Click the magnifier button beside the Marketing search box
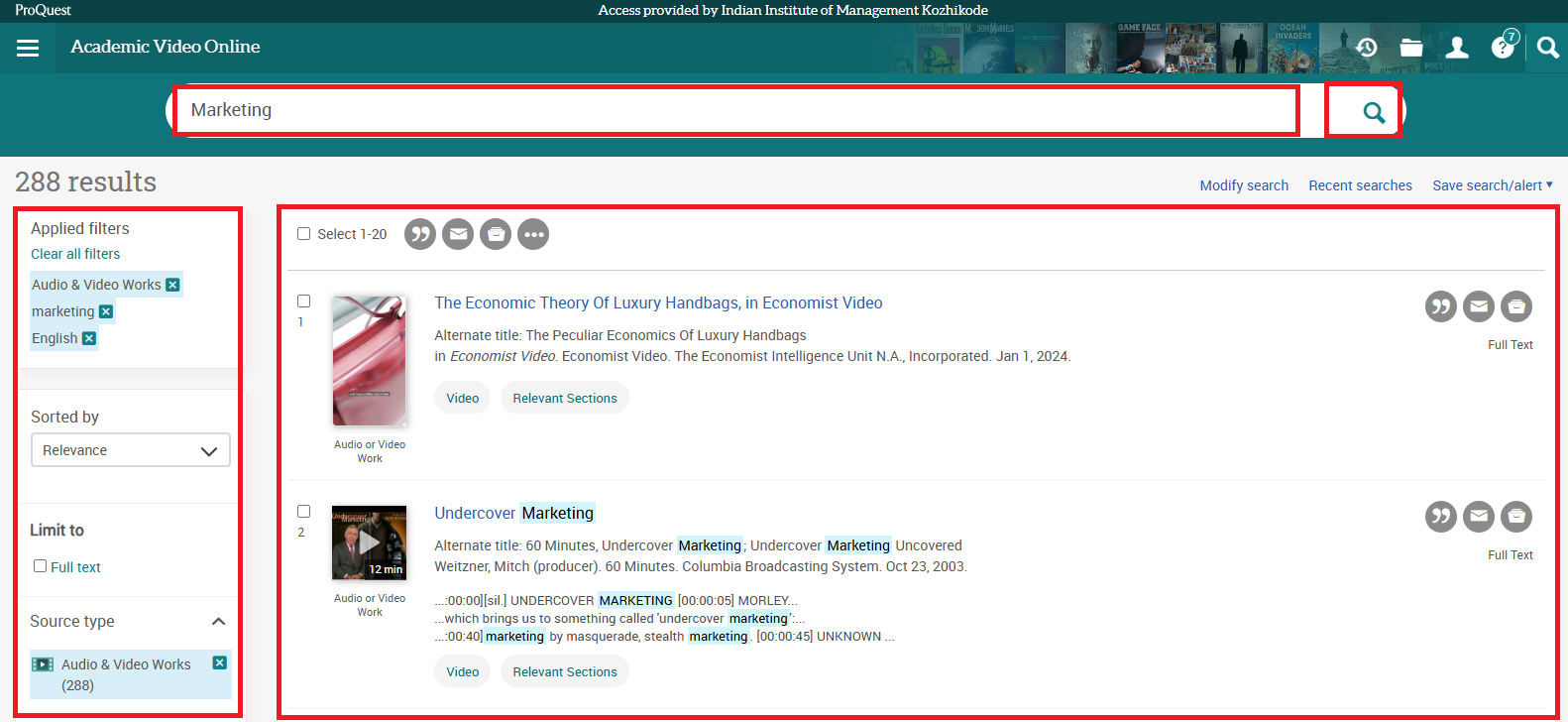The height and width of the screenshot is (722, 1568). tap(1373, 112)
